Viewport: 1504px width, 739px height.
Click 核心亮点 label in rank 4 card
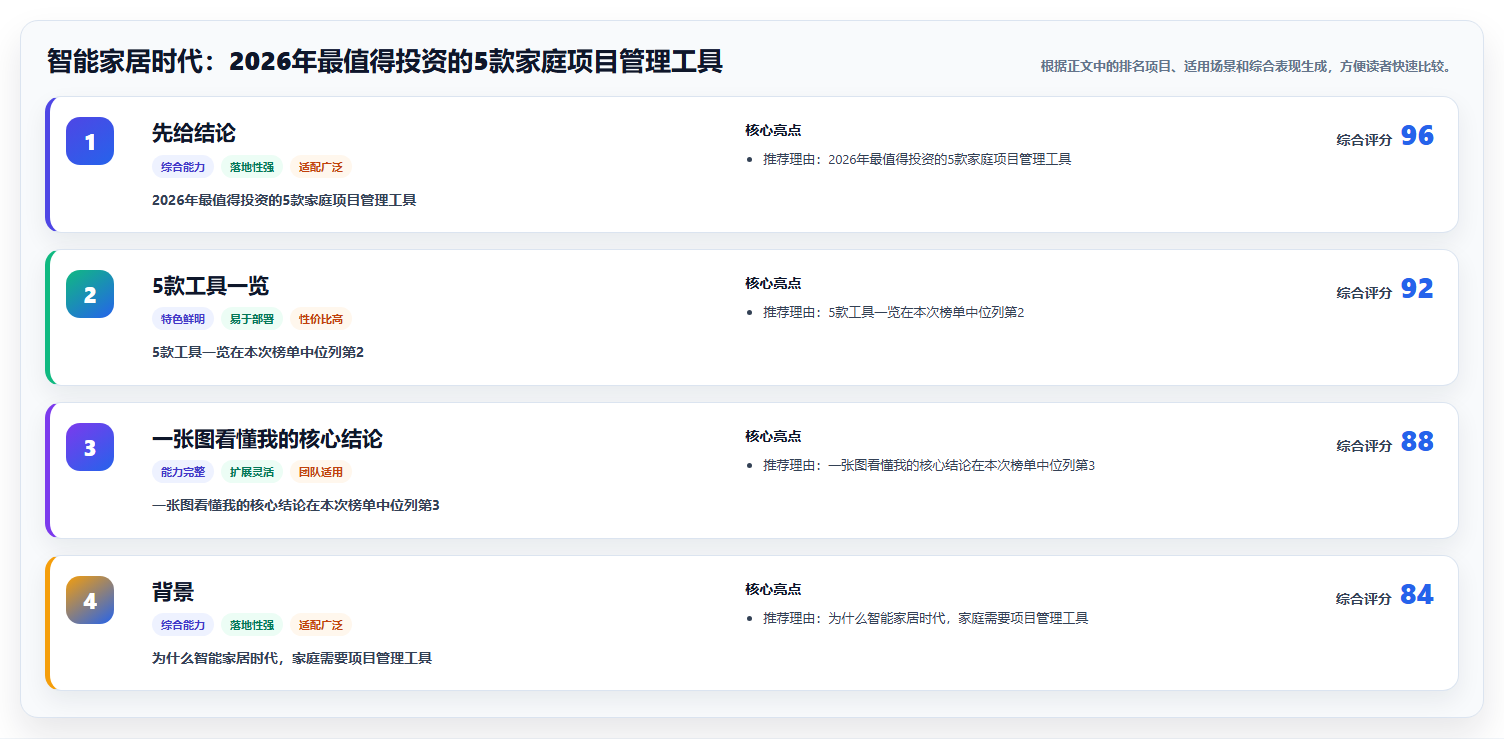(x=773, y=589)
